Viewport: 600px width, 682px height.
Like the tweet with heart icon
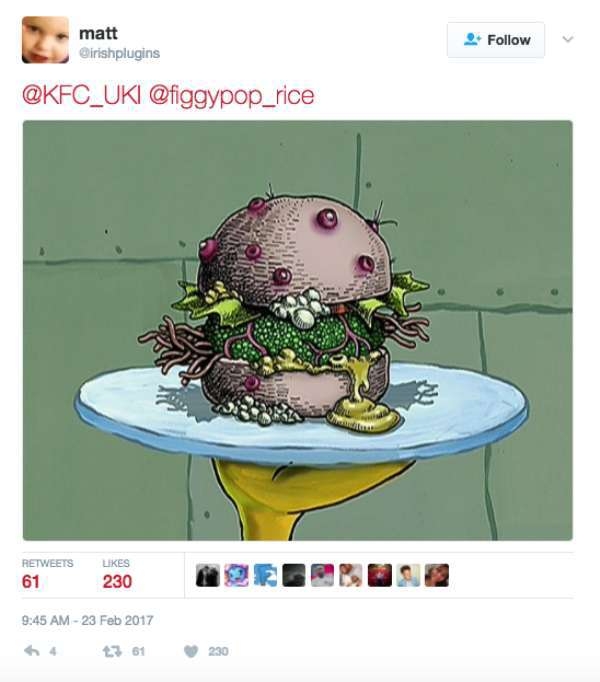point(191,651)
